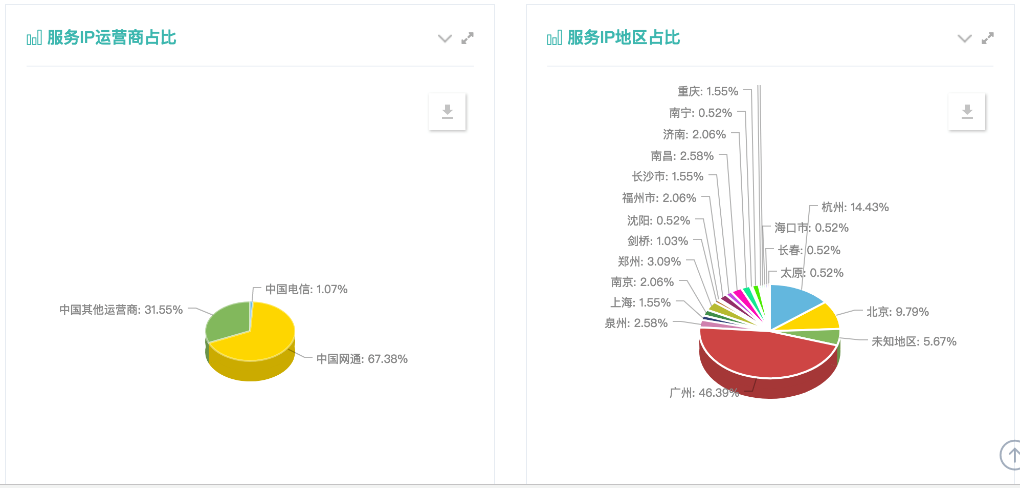Download the 服务IP地区占比 chart

[967, 112]
